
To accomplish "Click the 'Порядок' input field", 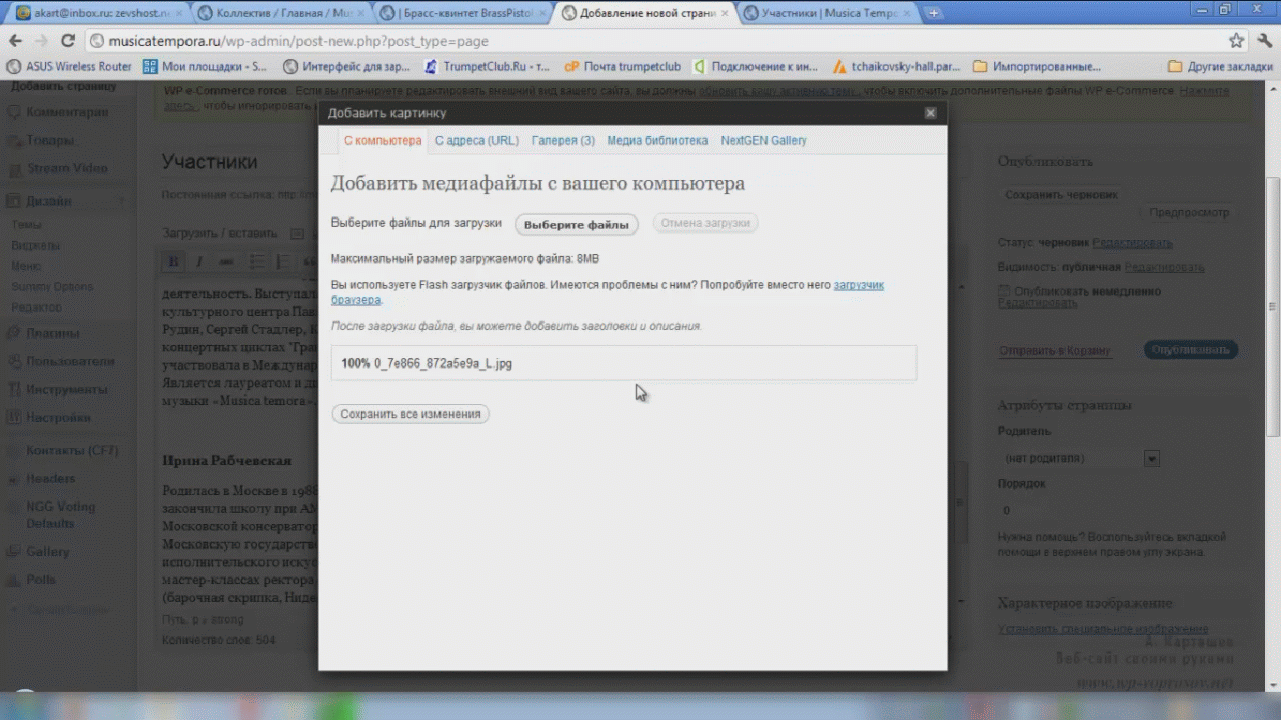I will 1020,510.
